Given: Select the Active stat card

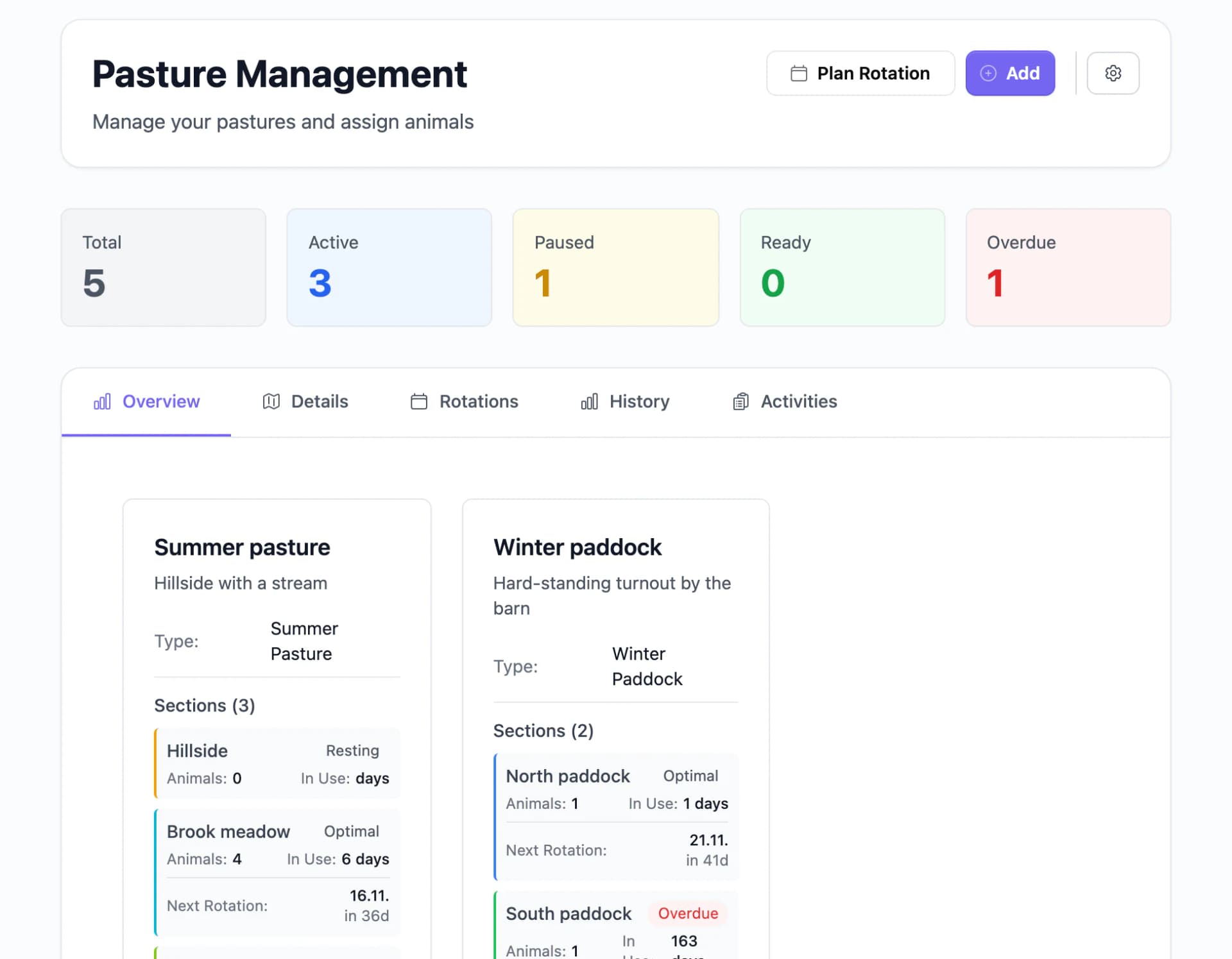Looking at the screenshot, I should [x=389, y=267].
